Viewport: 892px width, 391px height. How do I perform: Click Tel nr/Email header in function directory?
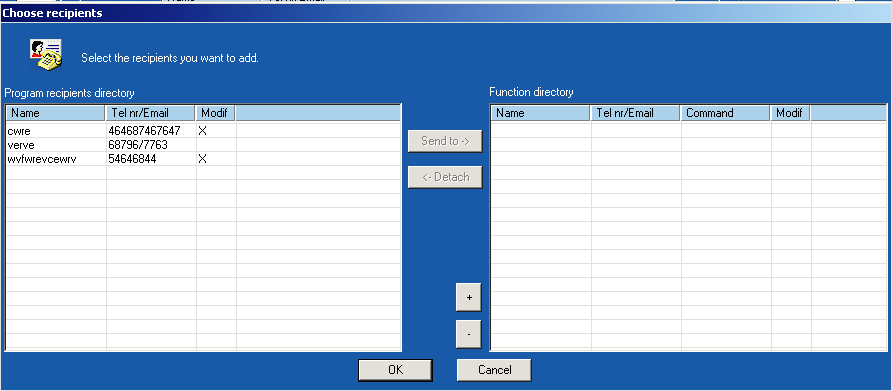pos(635,113)
